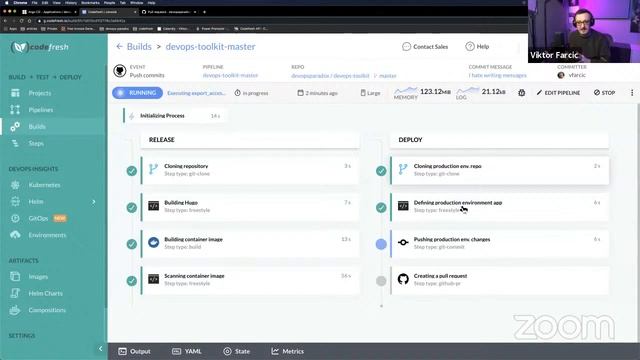Open Cloning production env. repo step
This screenshot has height=360, width=640.
pyautogui.click(x=500, y=170)
